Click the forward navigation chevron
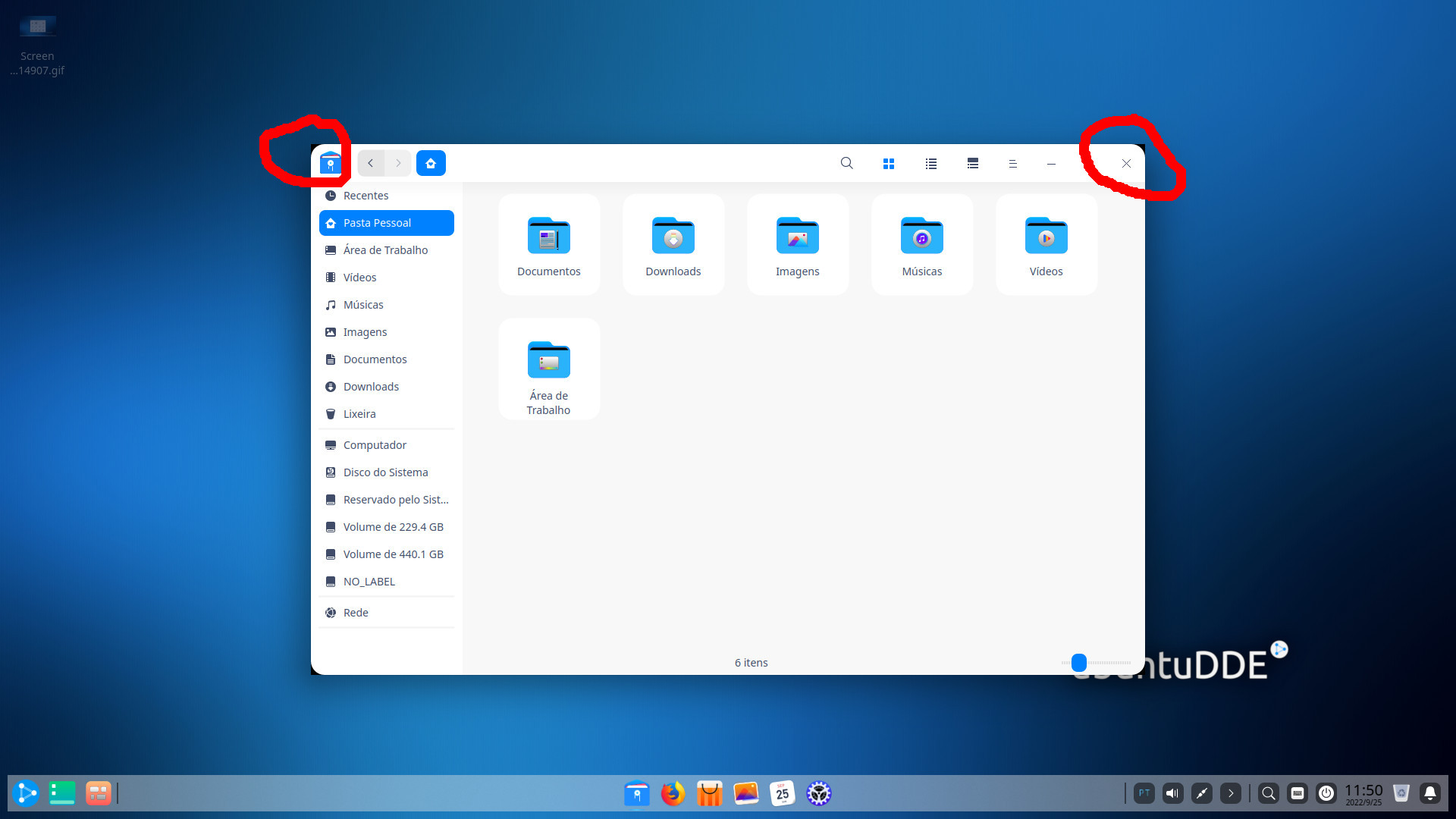Viewport: 1456px width, 819px height. click(398, 163)
